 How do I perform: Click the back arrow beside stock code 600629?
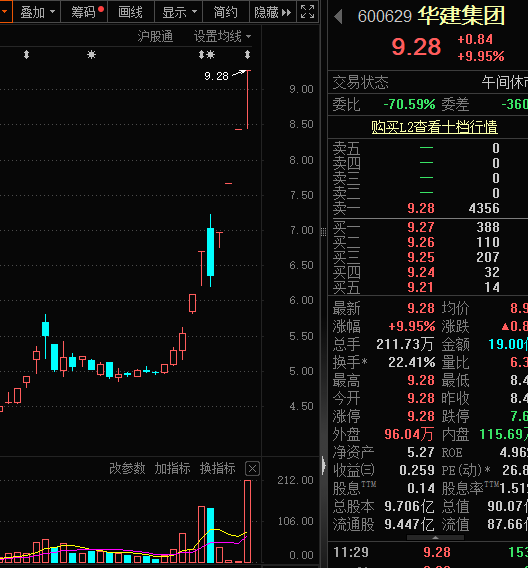pos(338,16)
